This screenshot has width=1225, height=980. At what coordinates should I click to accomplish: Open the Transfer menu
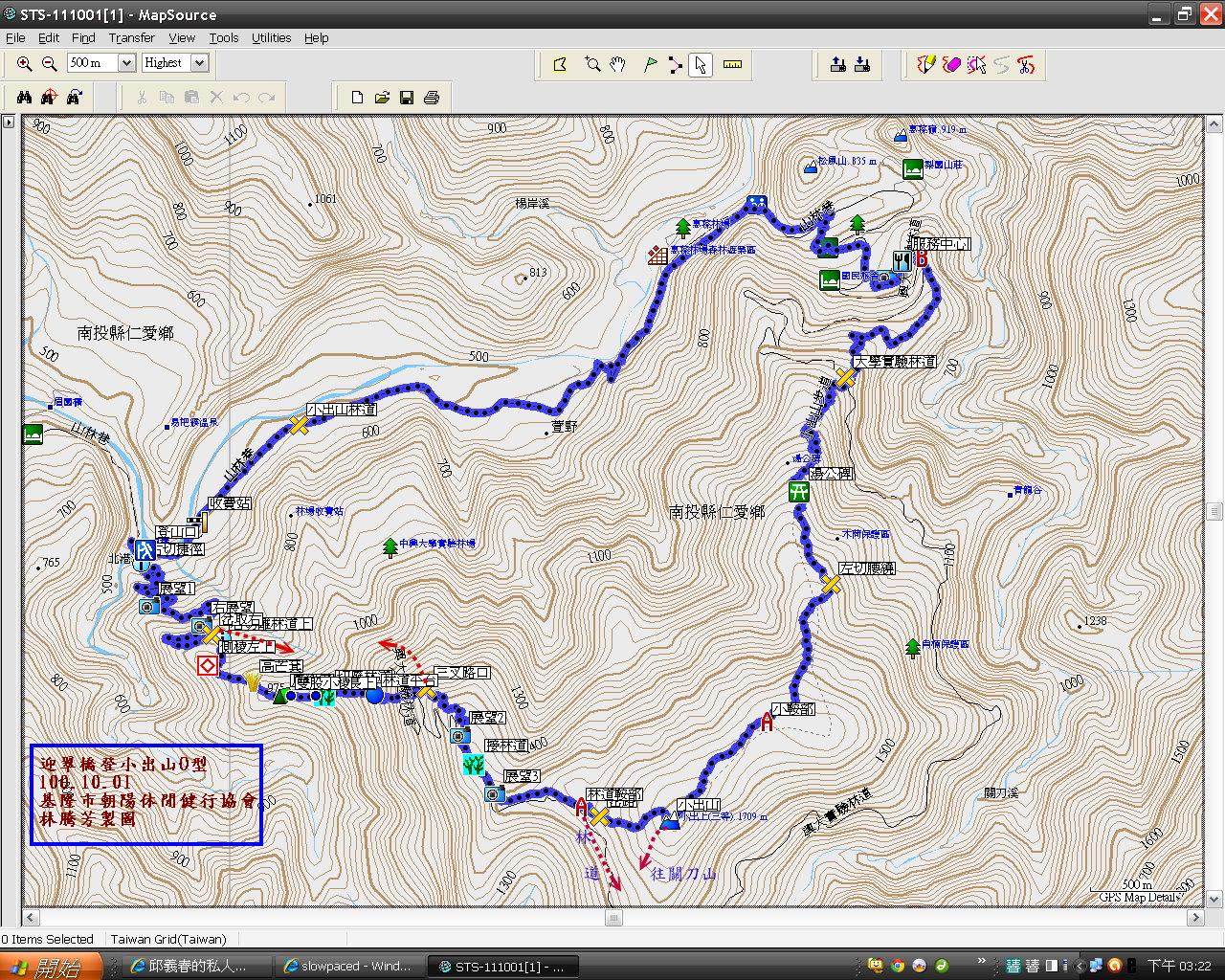coord(131,38)
